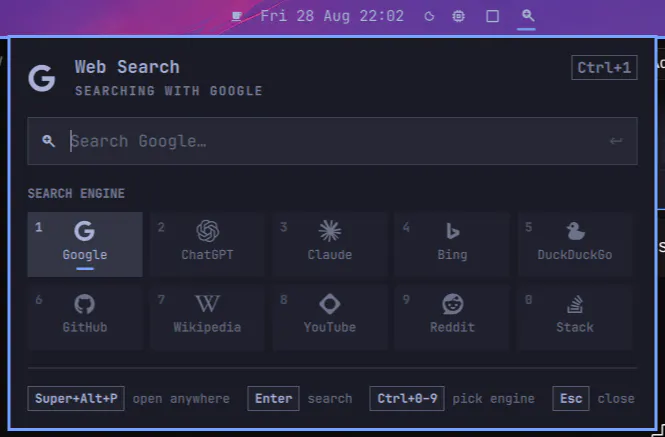The width and height of the screenshot is (665, 437).
Task: Click the return arrow icon in search field
Action: tap(616, 141)
